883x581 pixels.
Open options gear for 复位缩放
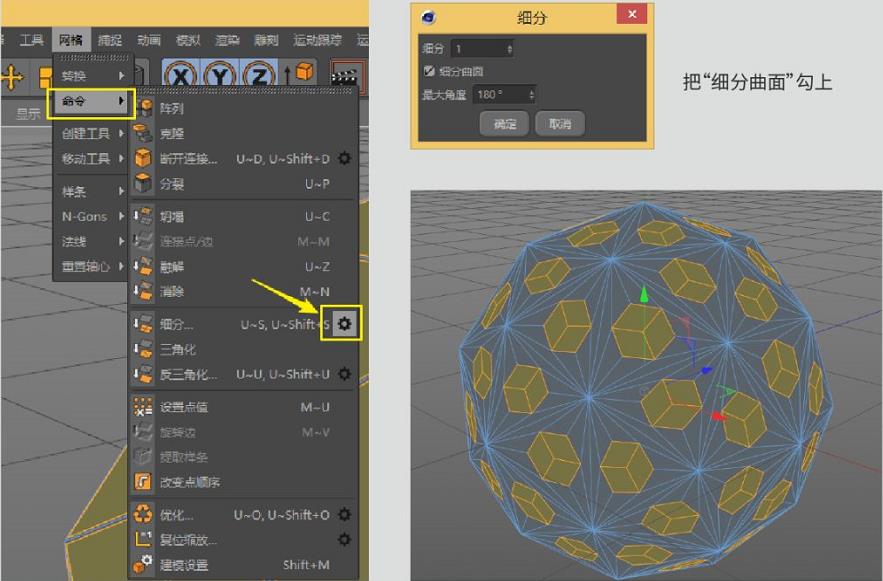tap(344, 539)
